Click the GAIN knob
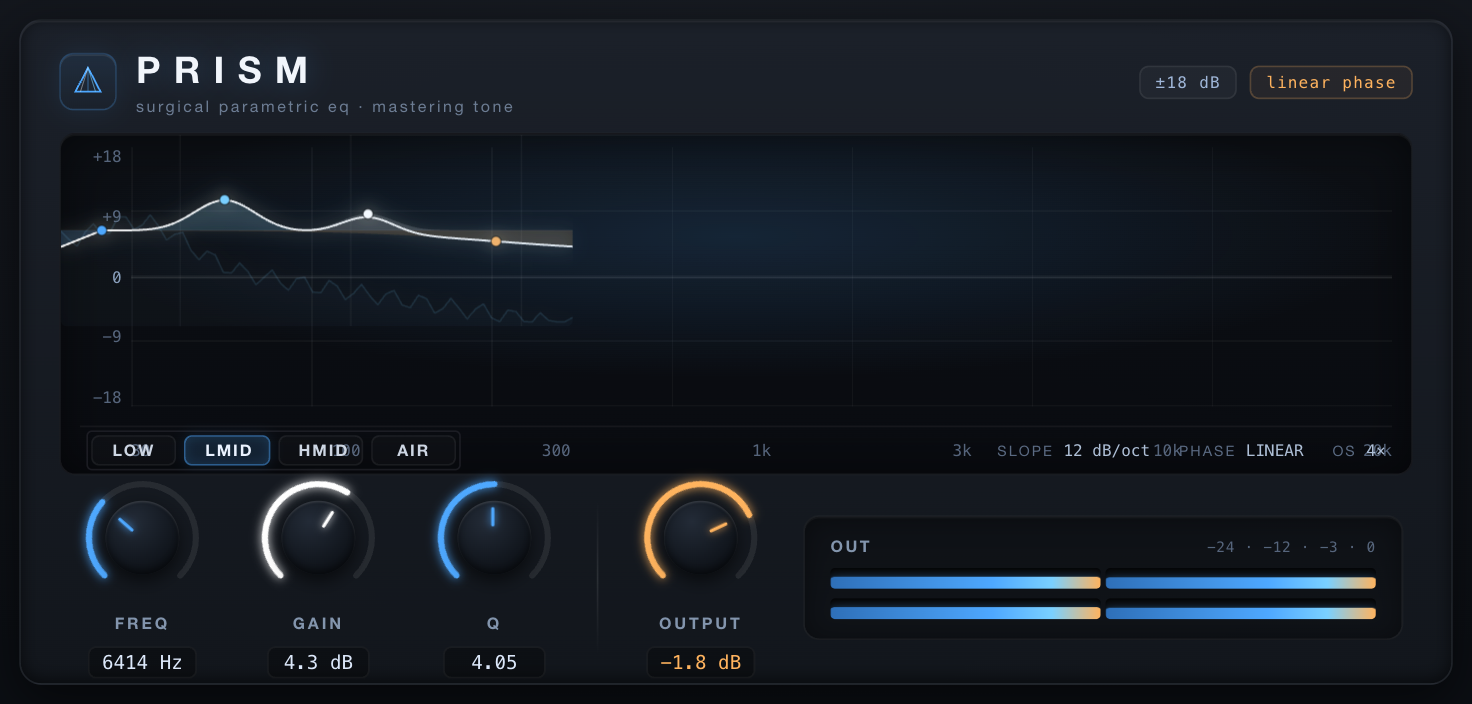The height and width of the screenshot is (704, 1472). [x=318, y=536]
